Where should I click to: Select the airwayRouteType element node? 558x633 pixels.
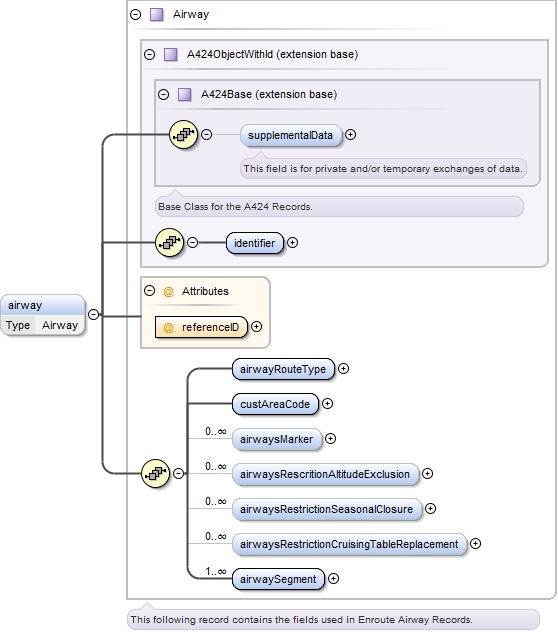[x=283, y=369]
